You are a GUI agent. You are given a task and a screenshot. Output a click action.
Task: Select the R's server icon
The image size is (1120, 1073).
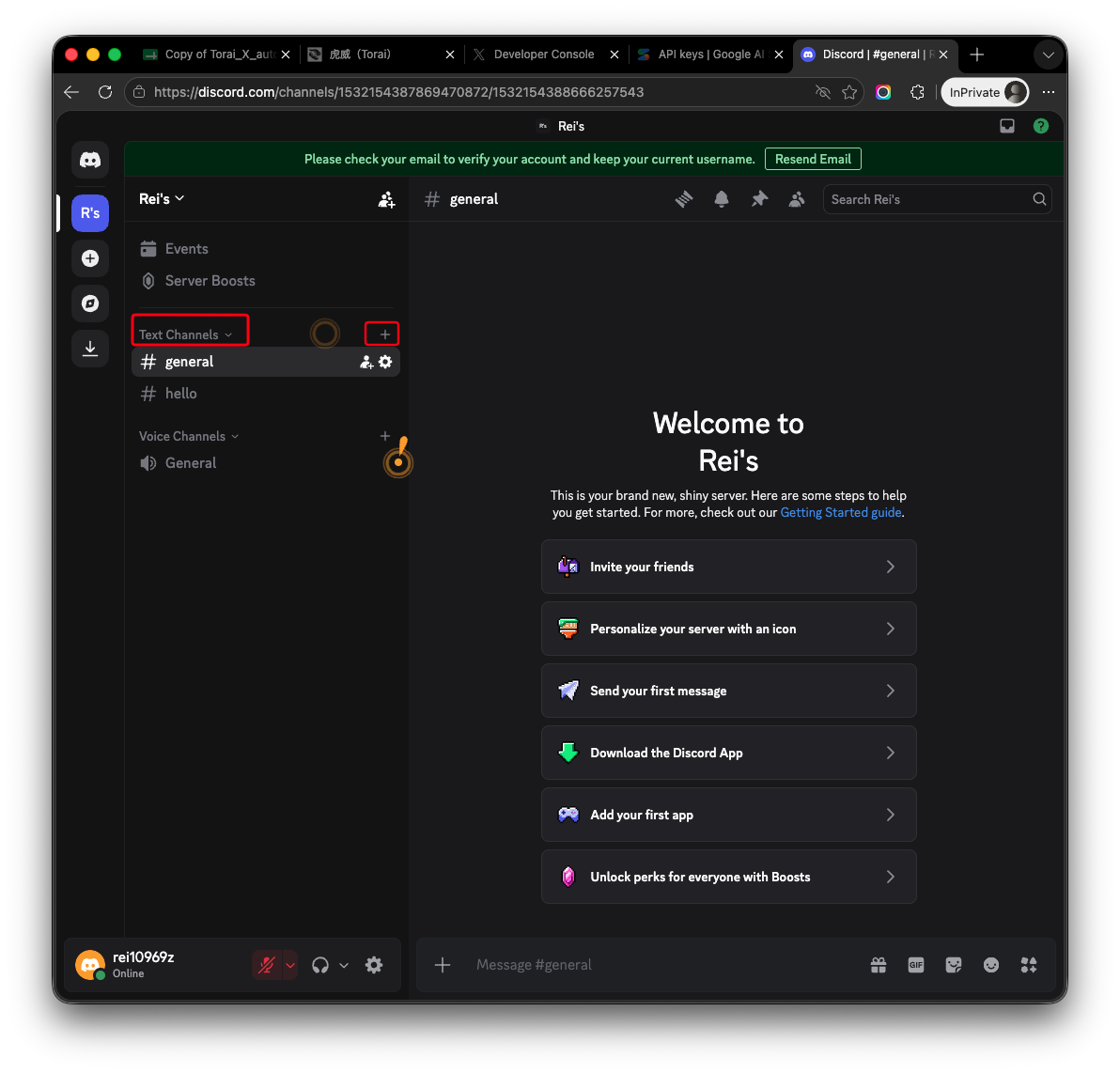pos(90,213)
